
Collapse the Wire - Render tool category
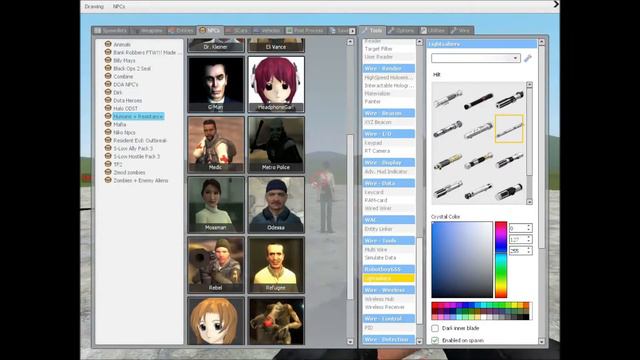(x=389, y=69)
